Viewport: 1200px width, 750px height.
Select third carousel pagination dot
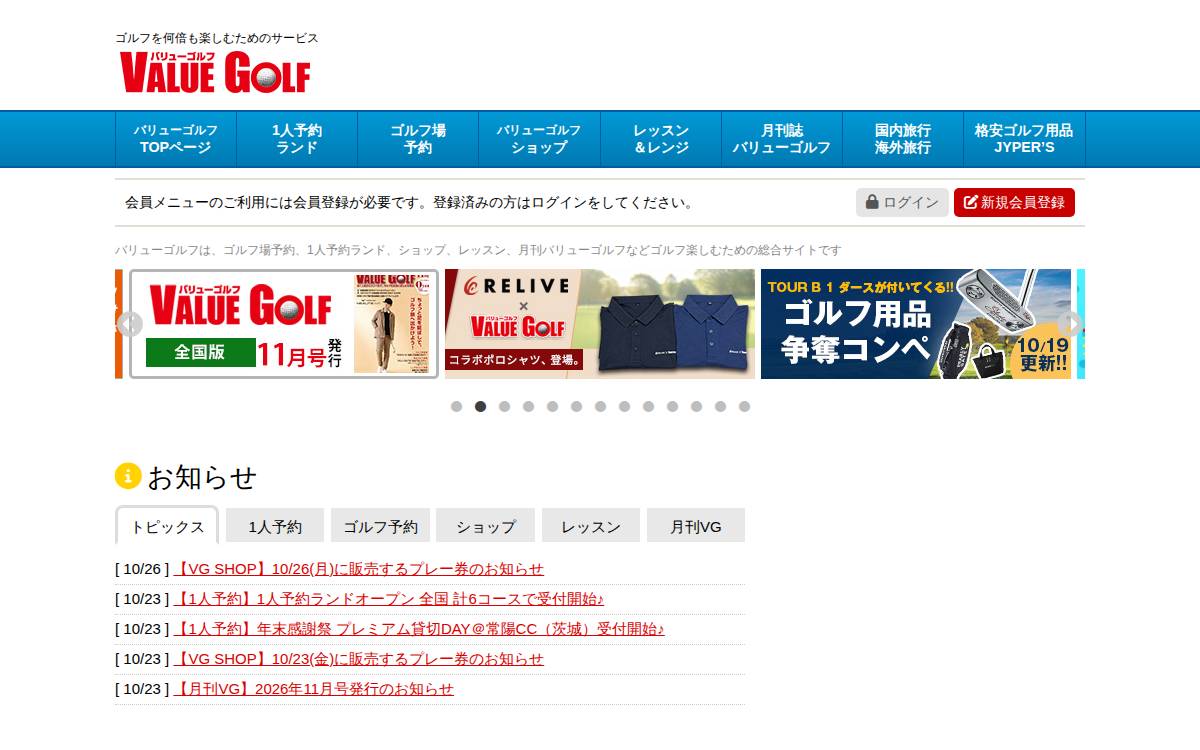(x=504, y=406)
